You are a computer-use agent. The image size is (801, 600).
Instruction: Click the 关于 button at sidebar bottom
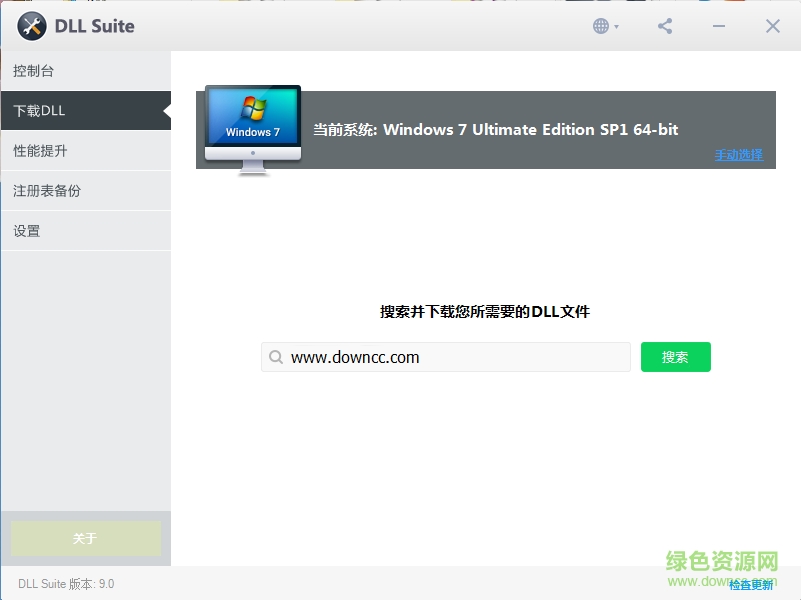85,538
